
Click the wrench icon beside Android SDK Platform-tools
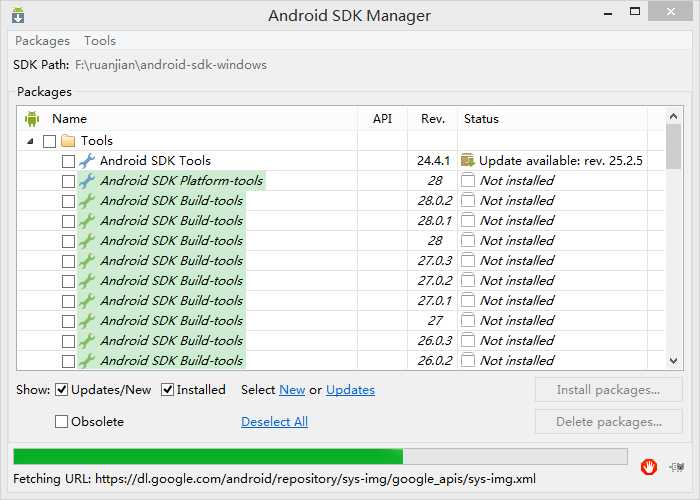87,181
